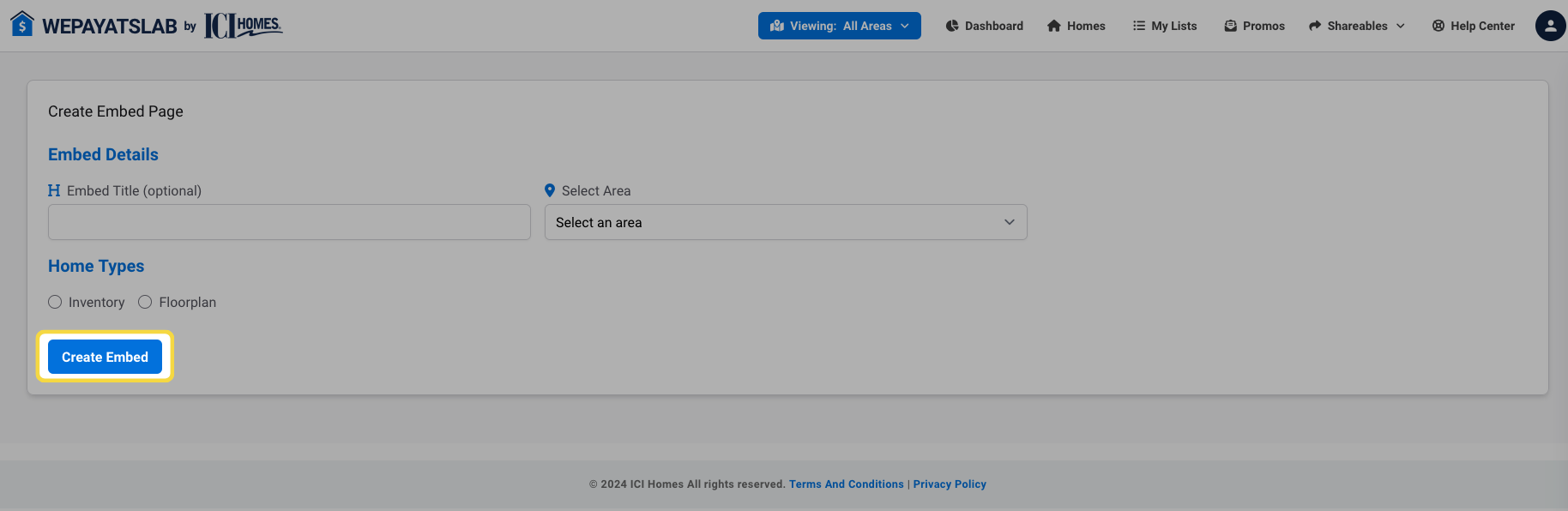
Task: Select the Floorplan radio button
Action: pos(145,302)
